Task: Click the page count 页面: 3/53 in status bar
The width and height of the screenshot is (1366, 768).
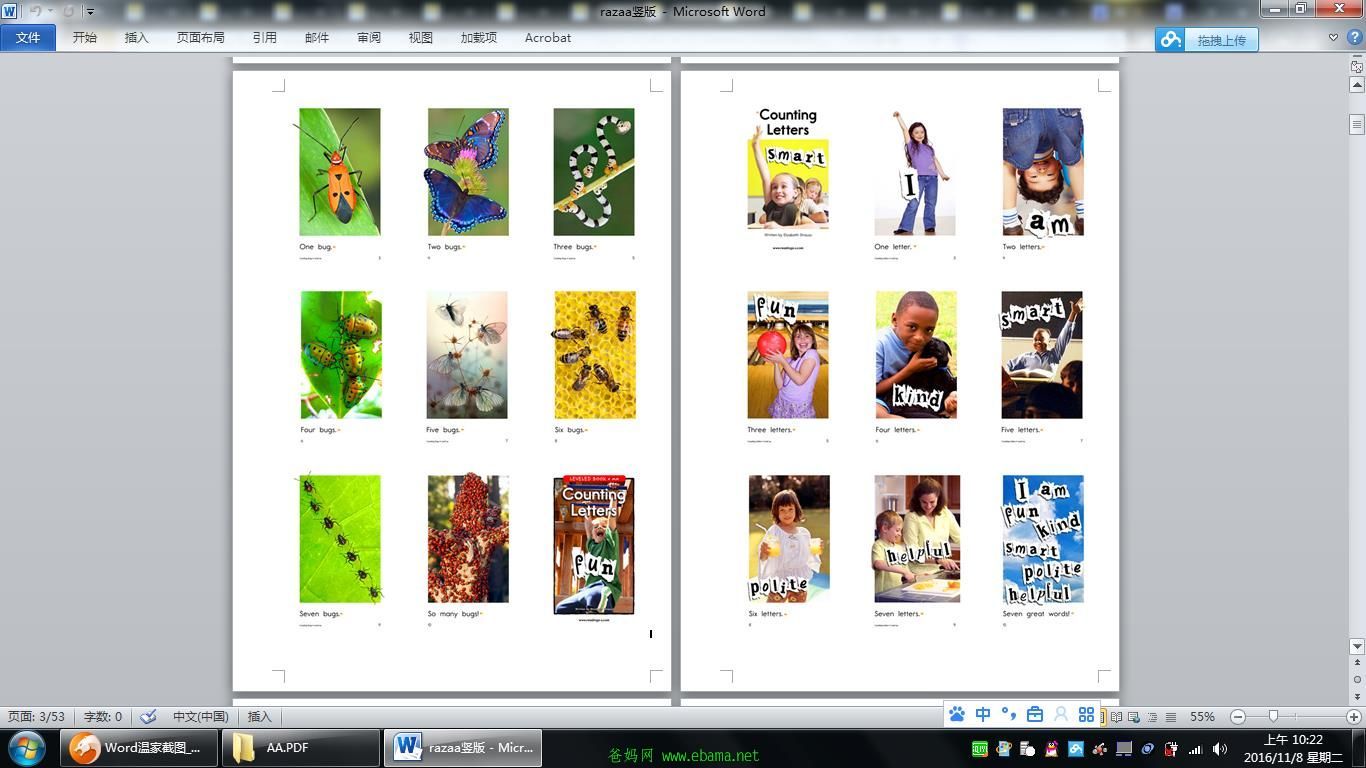Action: click(36, 717)
